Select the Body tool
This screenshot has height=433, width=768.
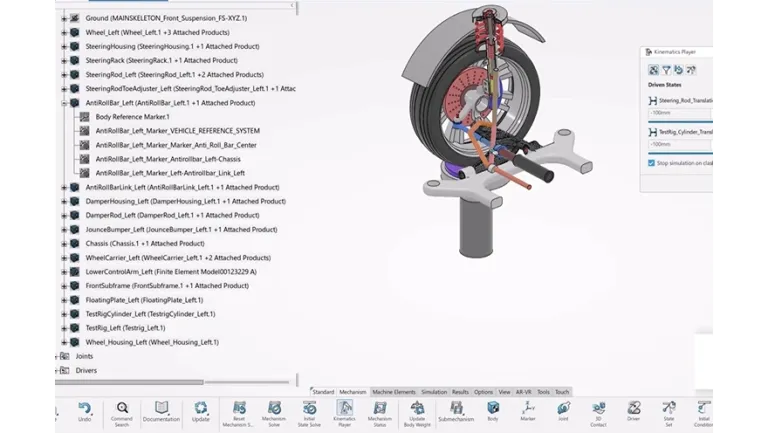[x=493, y=412]
